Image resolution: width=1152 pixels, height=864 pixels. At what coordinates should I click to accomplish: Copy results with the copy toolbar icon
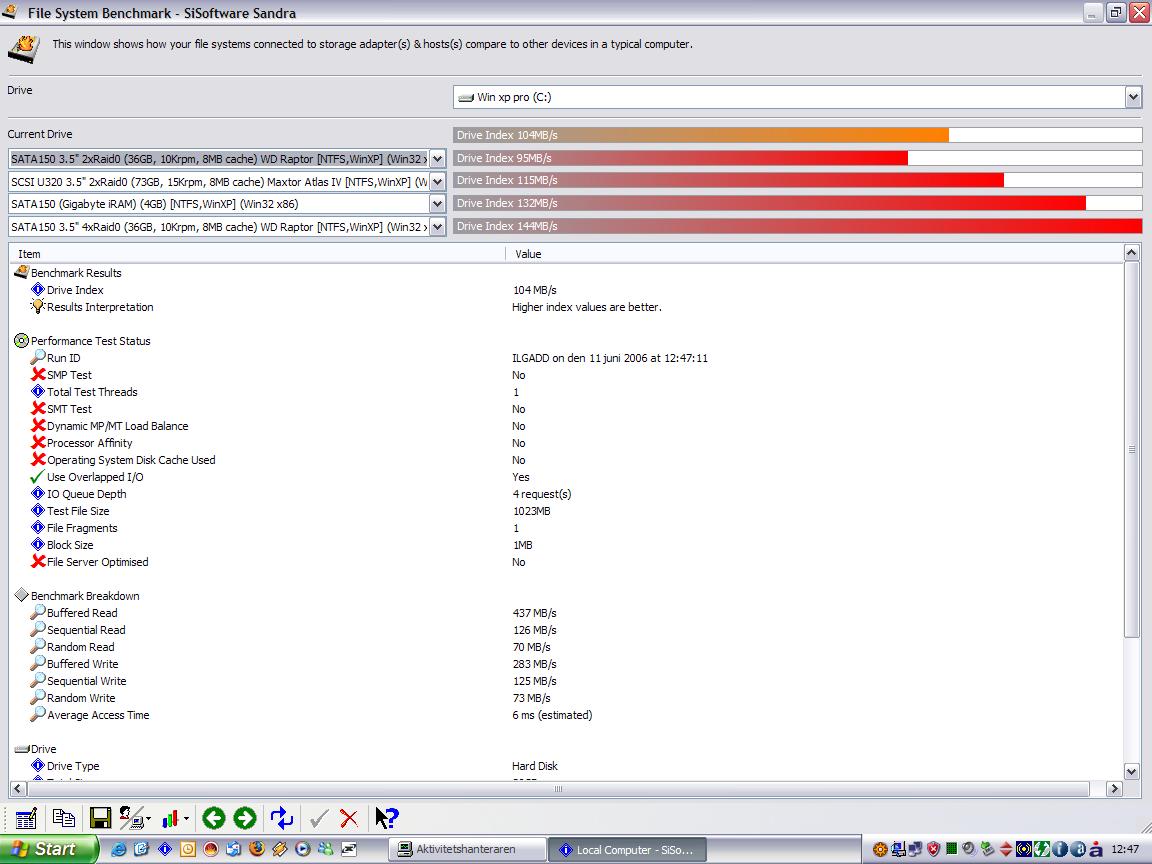click(64, 818)
